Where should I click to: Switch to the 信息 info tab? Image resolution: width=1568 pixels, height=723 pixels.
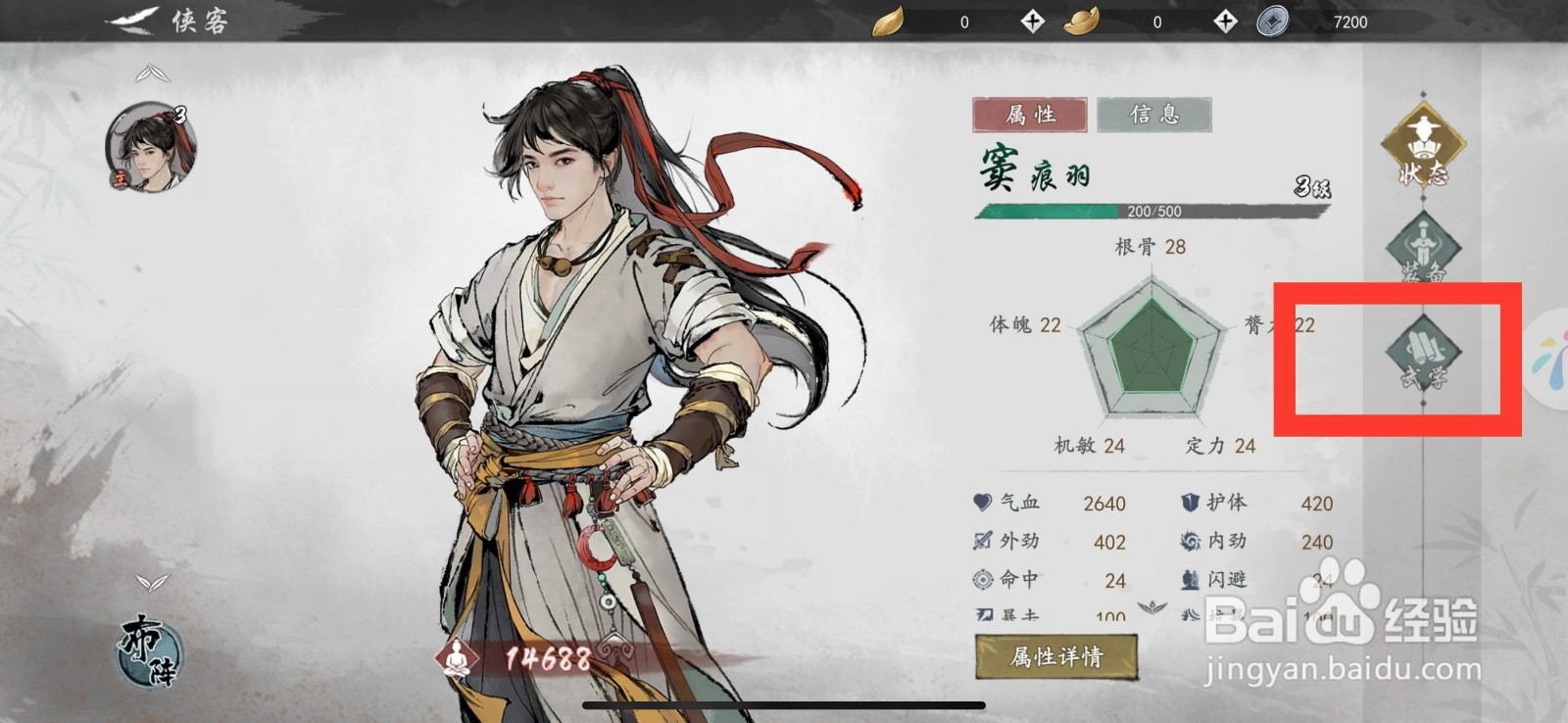tap(1154, 115)
